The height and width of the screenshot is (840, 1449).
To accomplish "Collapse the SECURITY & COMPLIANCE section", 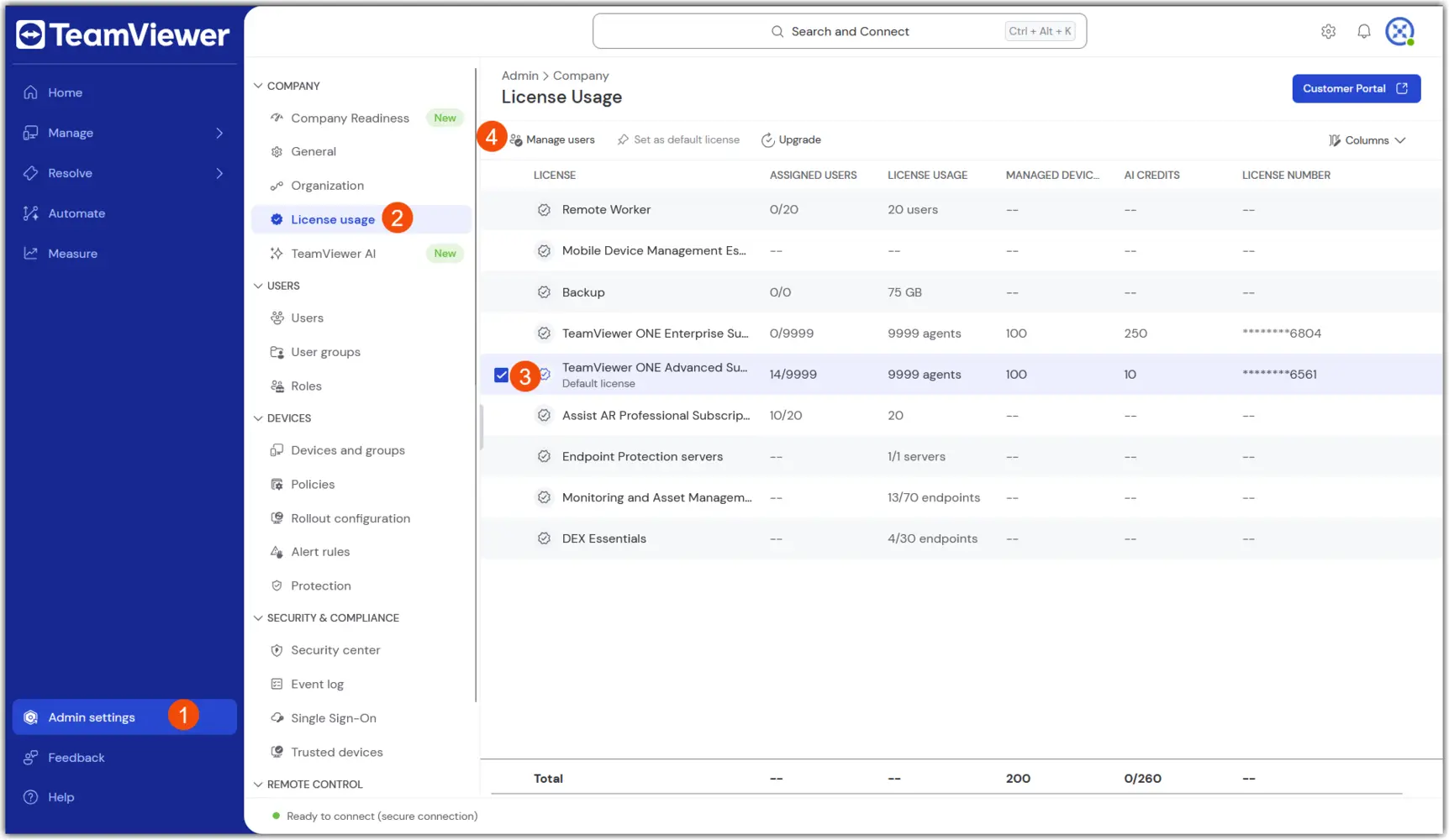I will 258,618.
